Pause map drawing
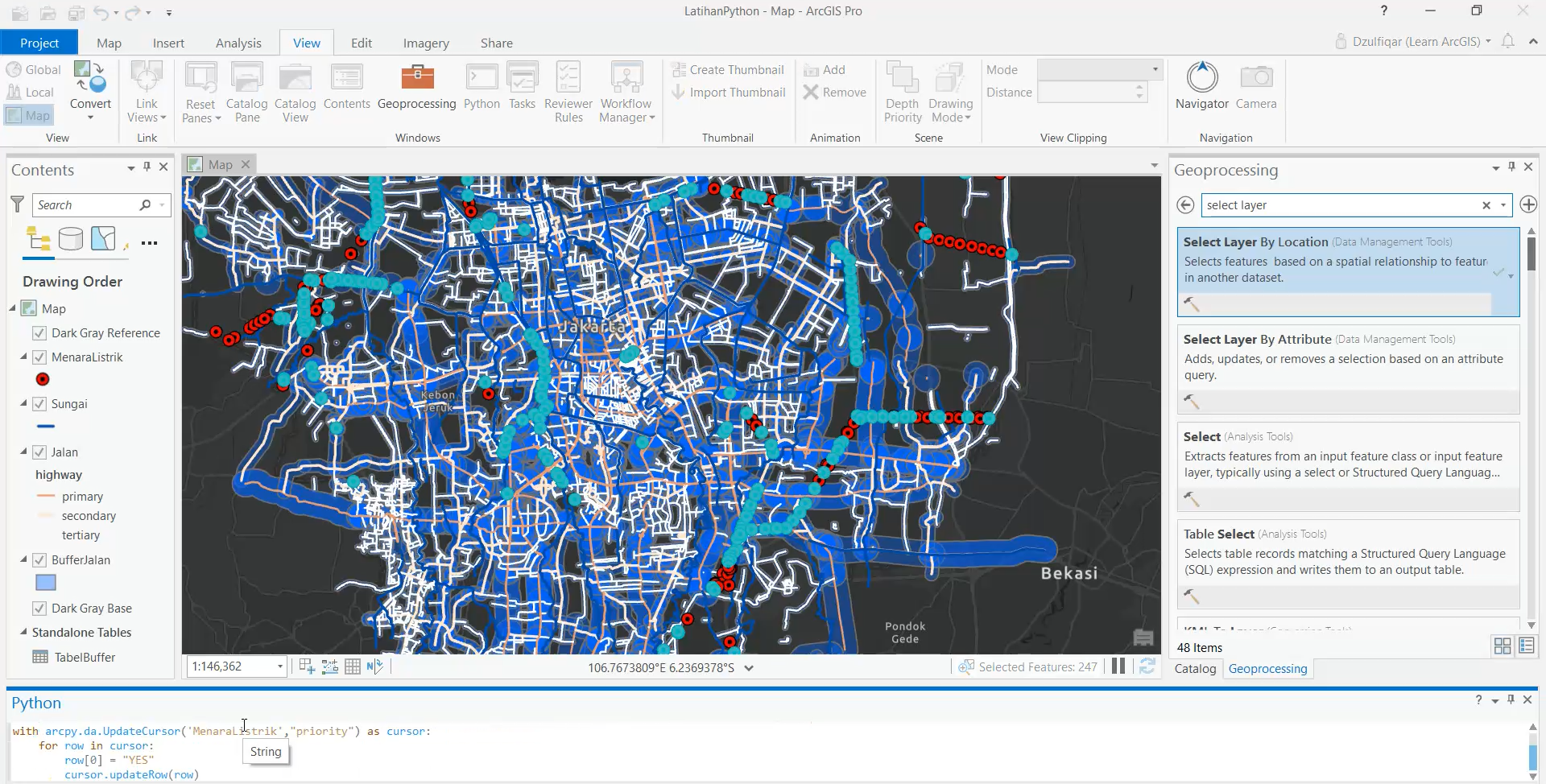This screenshot has height=784, width=1546. pyautogui.click(x=1118, y=666)
